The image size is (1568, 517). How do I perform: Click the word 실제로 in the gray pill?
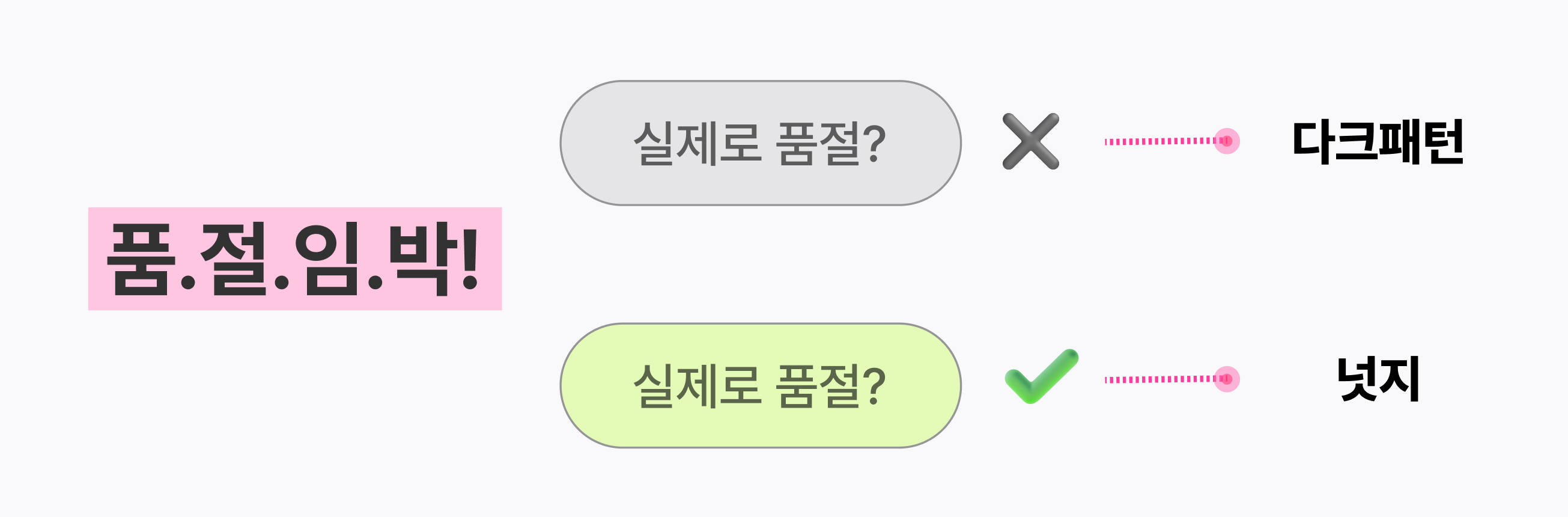pyautogui.click(x=697, y=144)
